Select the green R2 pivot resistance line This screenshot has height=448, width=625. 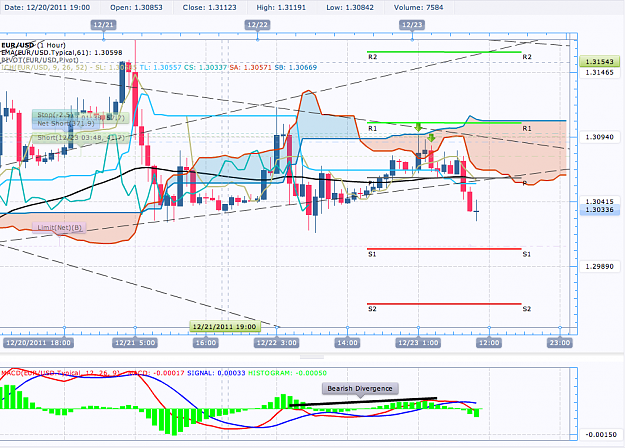point(444,52)
